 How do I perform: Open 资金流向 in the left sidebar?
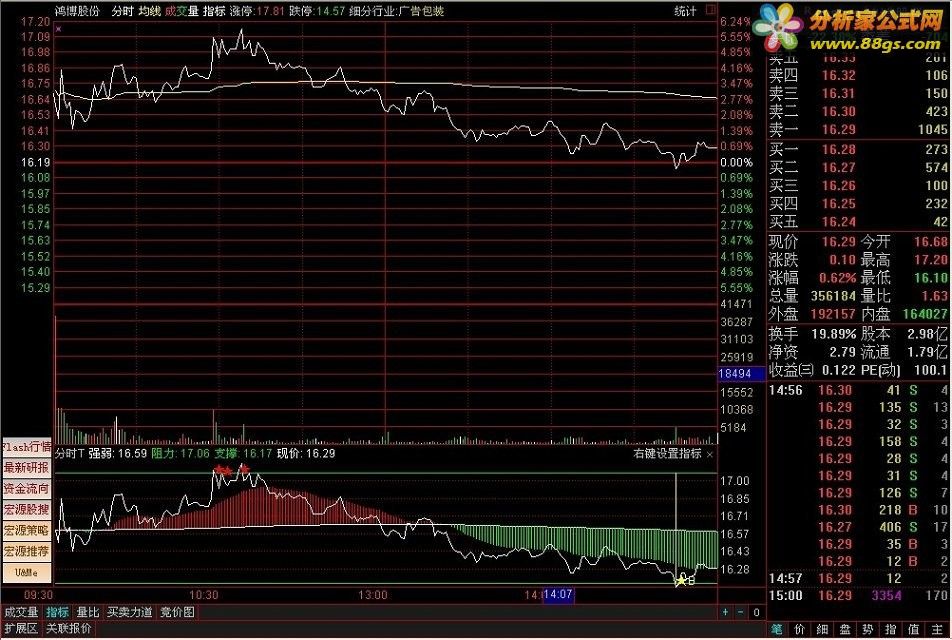point(27,489)
